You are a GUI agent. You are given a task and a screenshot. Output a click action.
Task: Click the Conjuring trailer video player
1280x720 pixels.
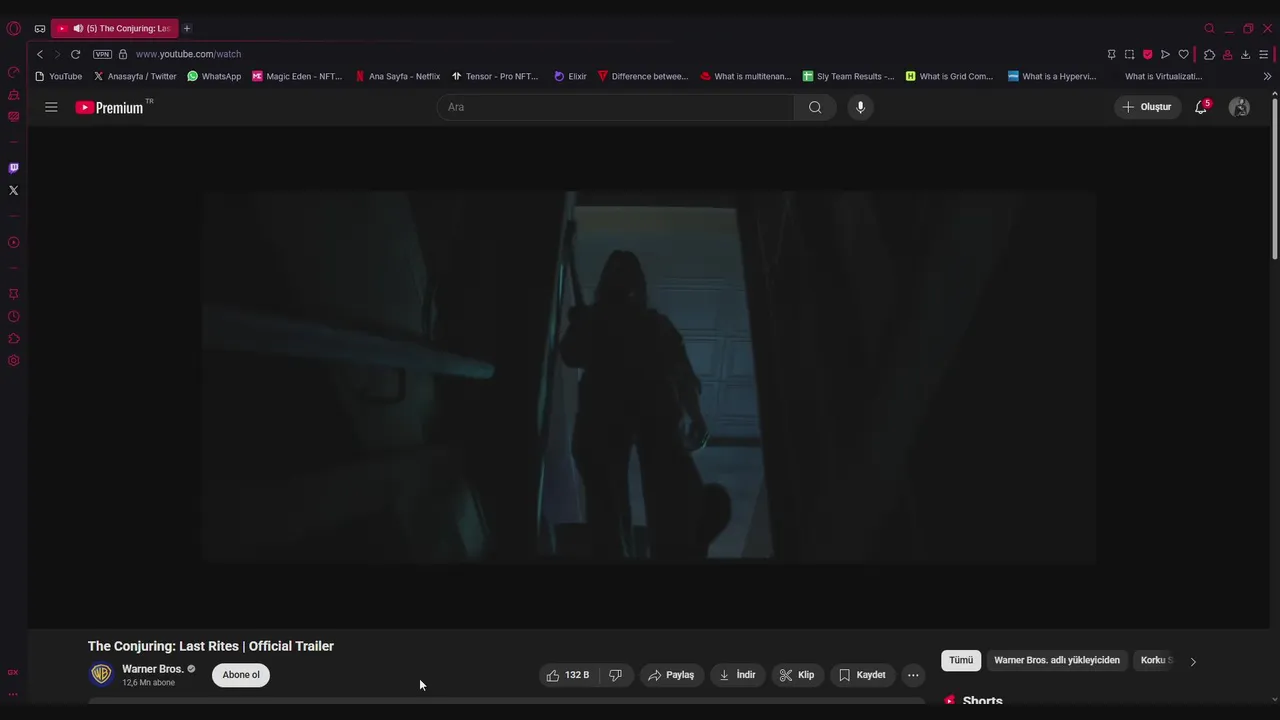click(x=649, y=377)
